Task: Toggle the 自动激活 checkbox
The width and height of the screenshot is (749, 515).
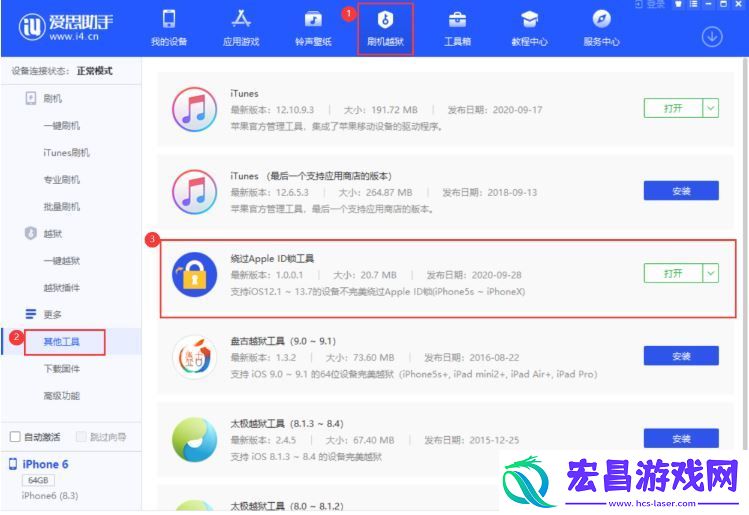Action: click(x=15, y=437)
